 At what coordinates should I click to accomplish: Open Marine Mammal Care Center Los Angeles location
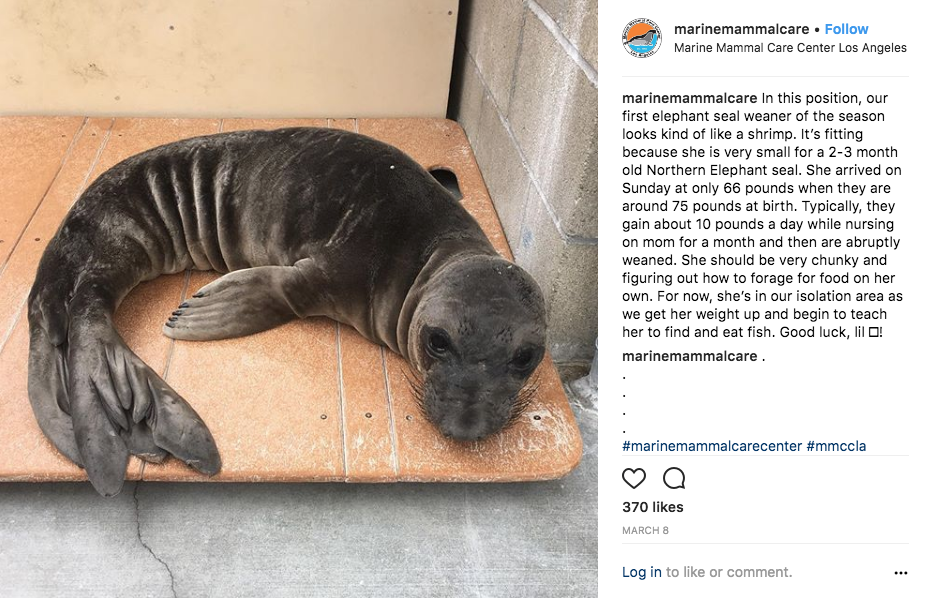tap(790, 48)
